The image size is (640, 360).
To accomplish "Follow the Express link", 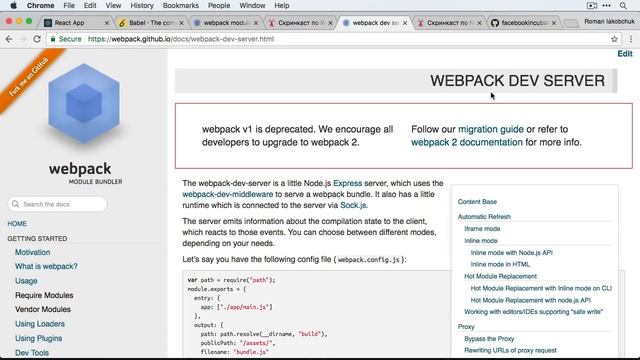I will [347, 183].
